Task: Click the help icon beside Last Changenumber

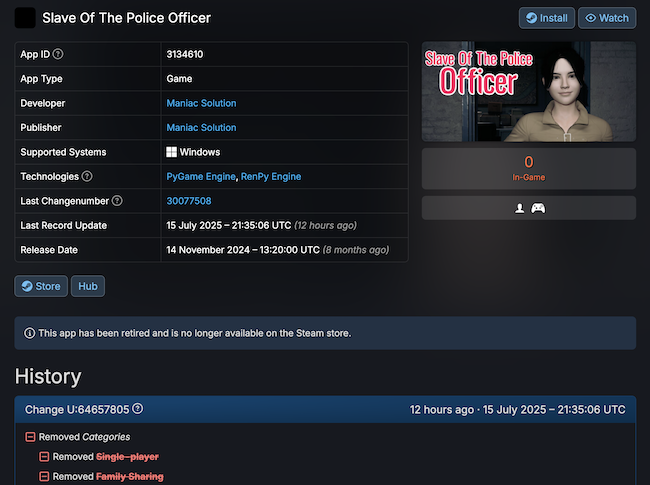Action: 117,201
